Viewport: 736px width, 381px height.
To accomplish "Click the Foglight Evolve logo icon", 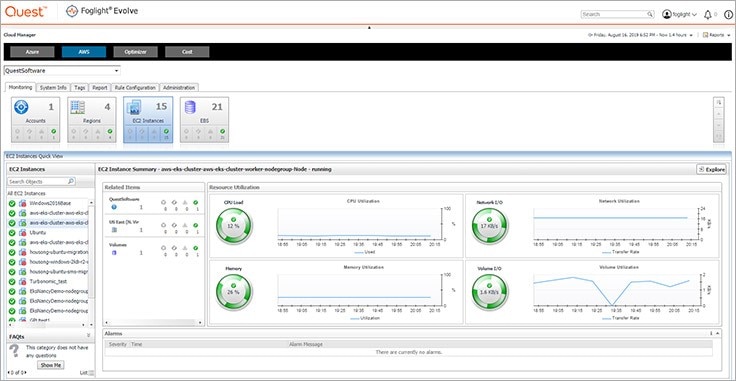I will pyautogui.click(x=72, y=11).
